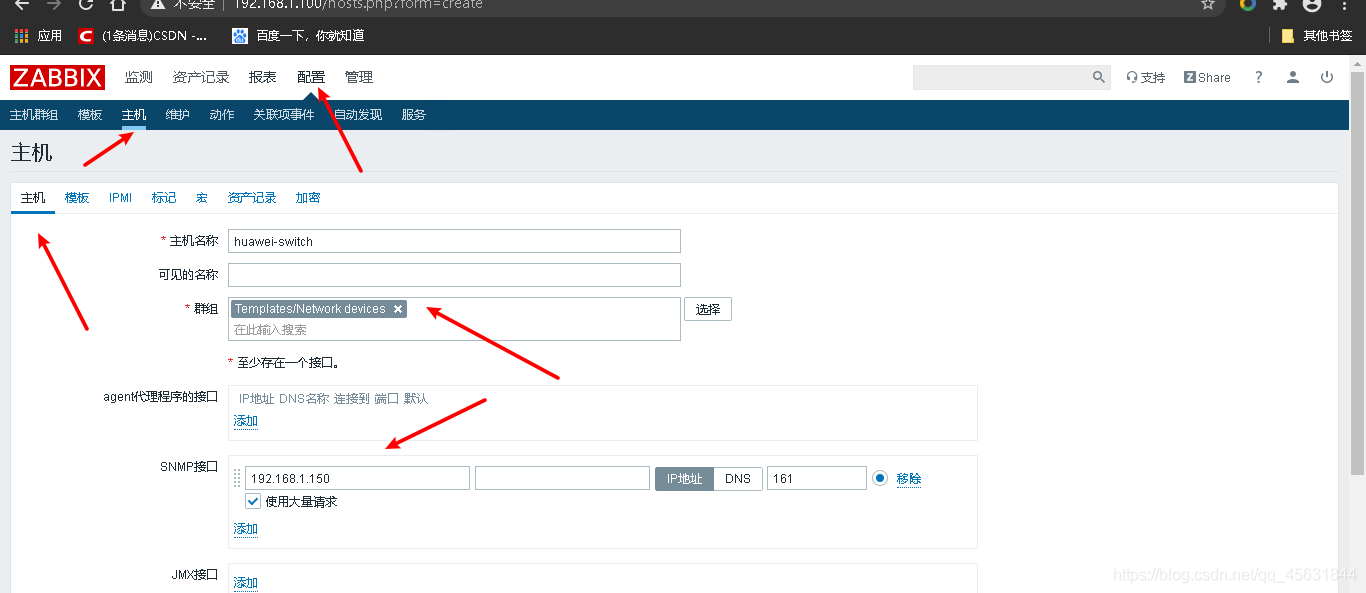The width and height of the screenshot is (1366, 593).
Task: Switch SNMP connect to IP地址
Action: tap(685, 478)
